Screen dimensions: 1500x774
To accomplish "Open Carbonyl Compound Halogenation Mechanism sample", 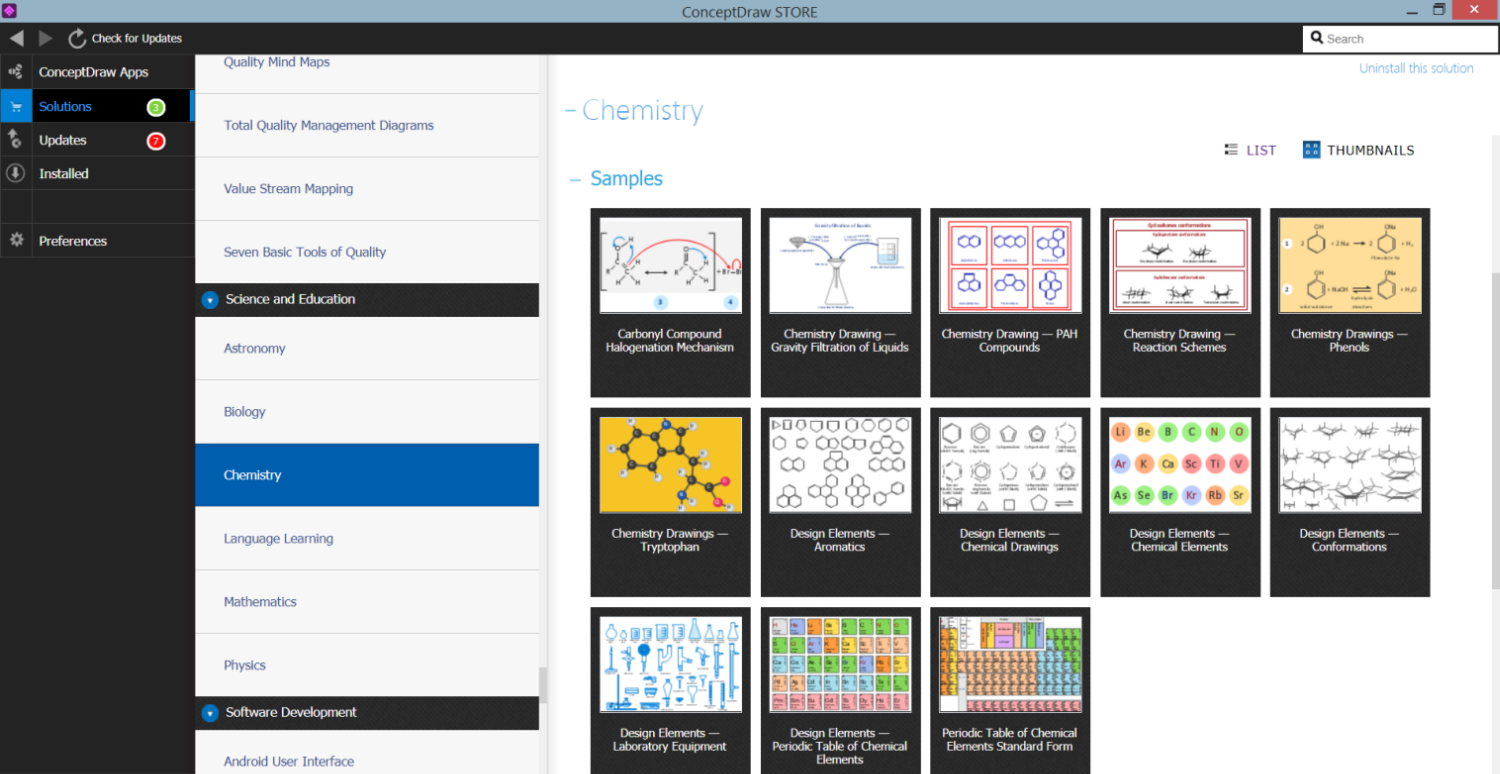I will pyautogui.click(x=670, y=302).
